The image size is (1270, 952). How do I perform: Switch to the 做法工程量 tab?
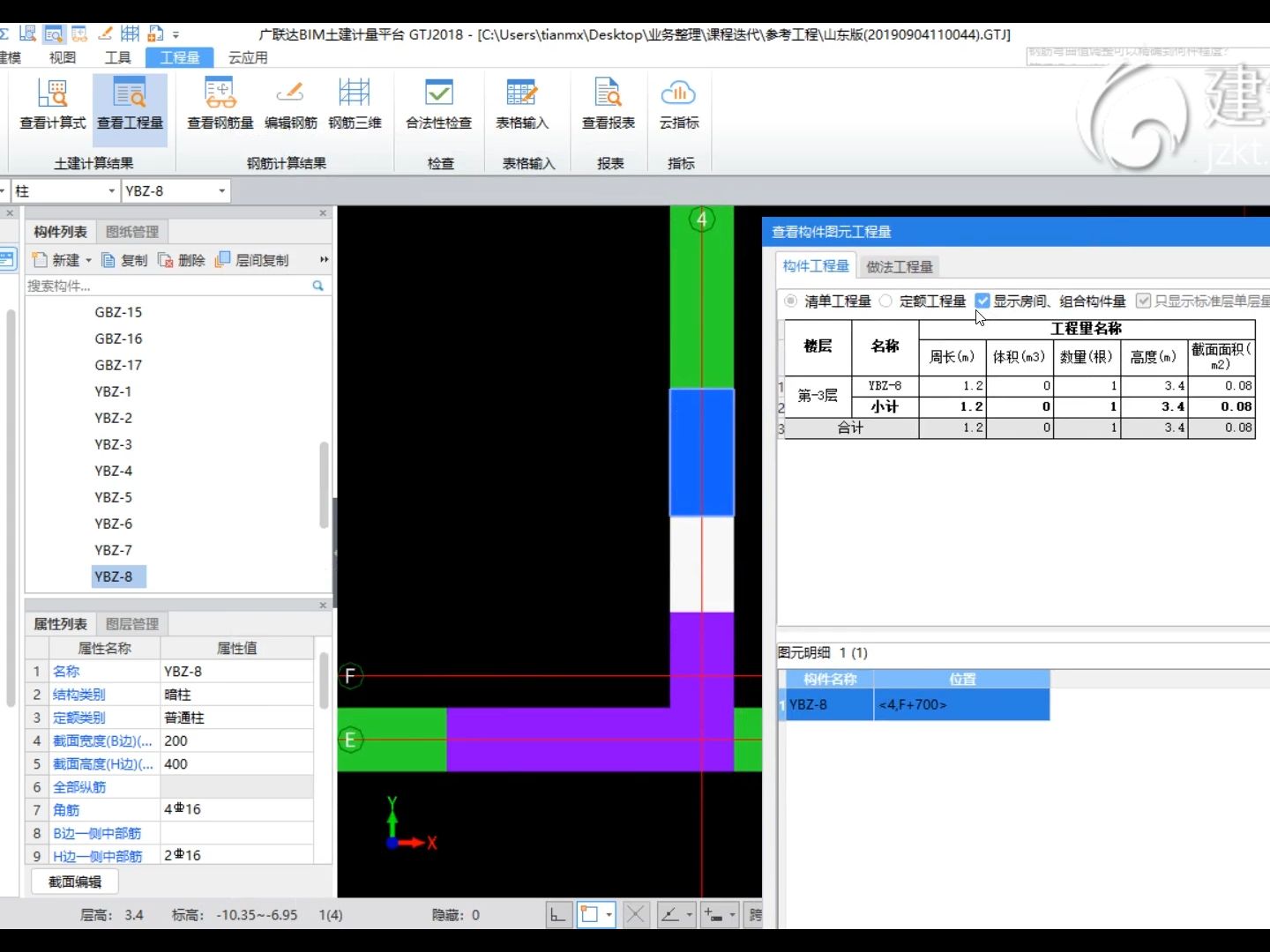pyautogui.click(x=900, y=266)
